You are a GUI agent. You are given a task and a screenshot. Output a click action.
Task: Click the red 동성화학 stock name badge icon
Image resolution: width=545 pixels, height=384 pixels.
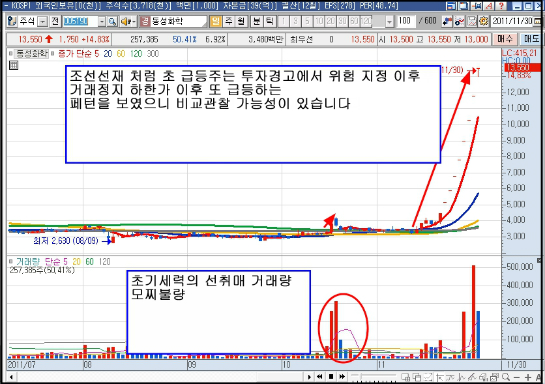coord(145,22)
